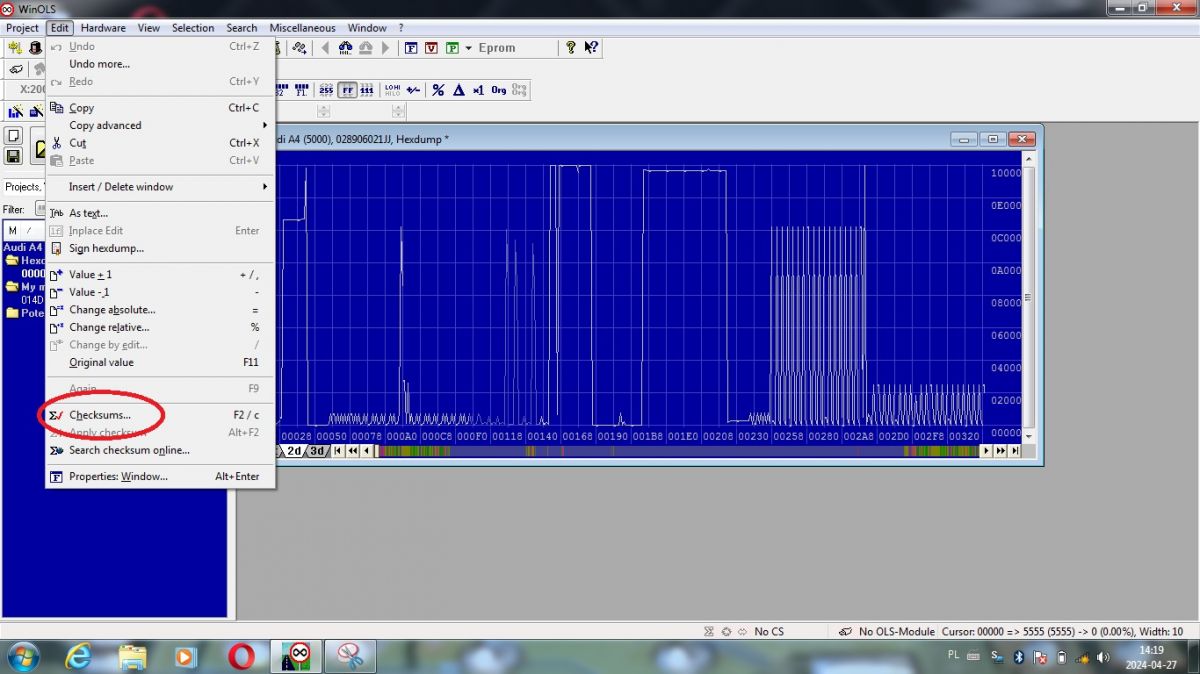This screenshot has width=1200, height=674.
Task: Click the percent difference icon
Action: click(438, 90)
